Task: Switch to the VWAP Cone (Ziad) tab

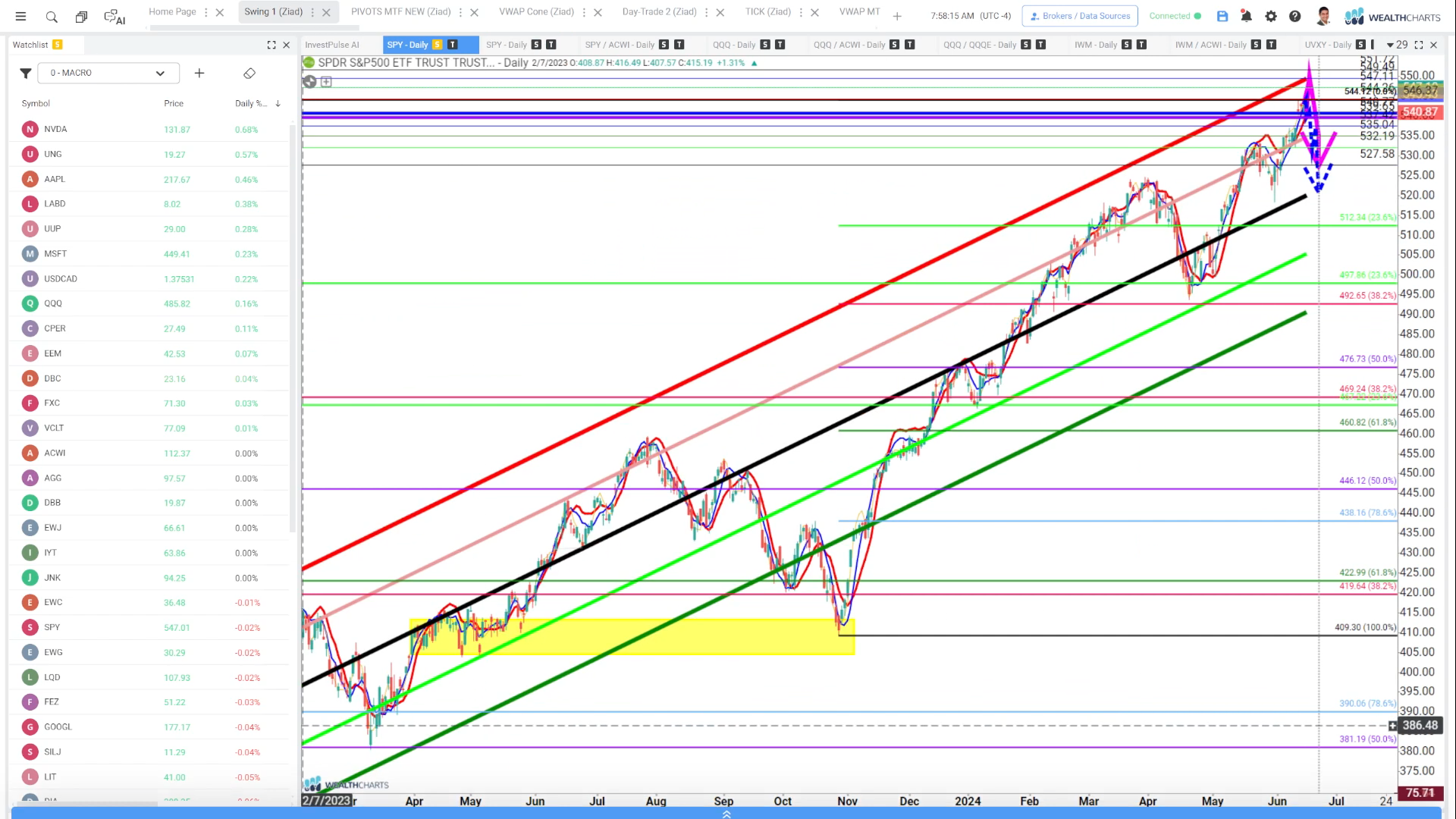Action: point(536,12)
